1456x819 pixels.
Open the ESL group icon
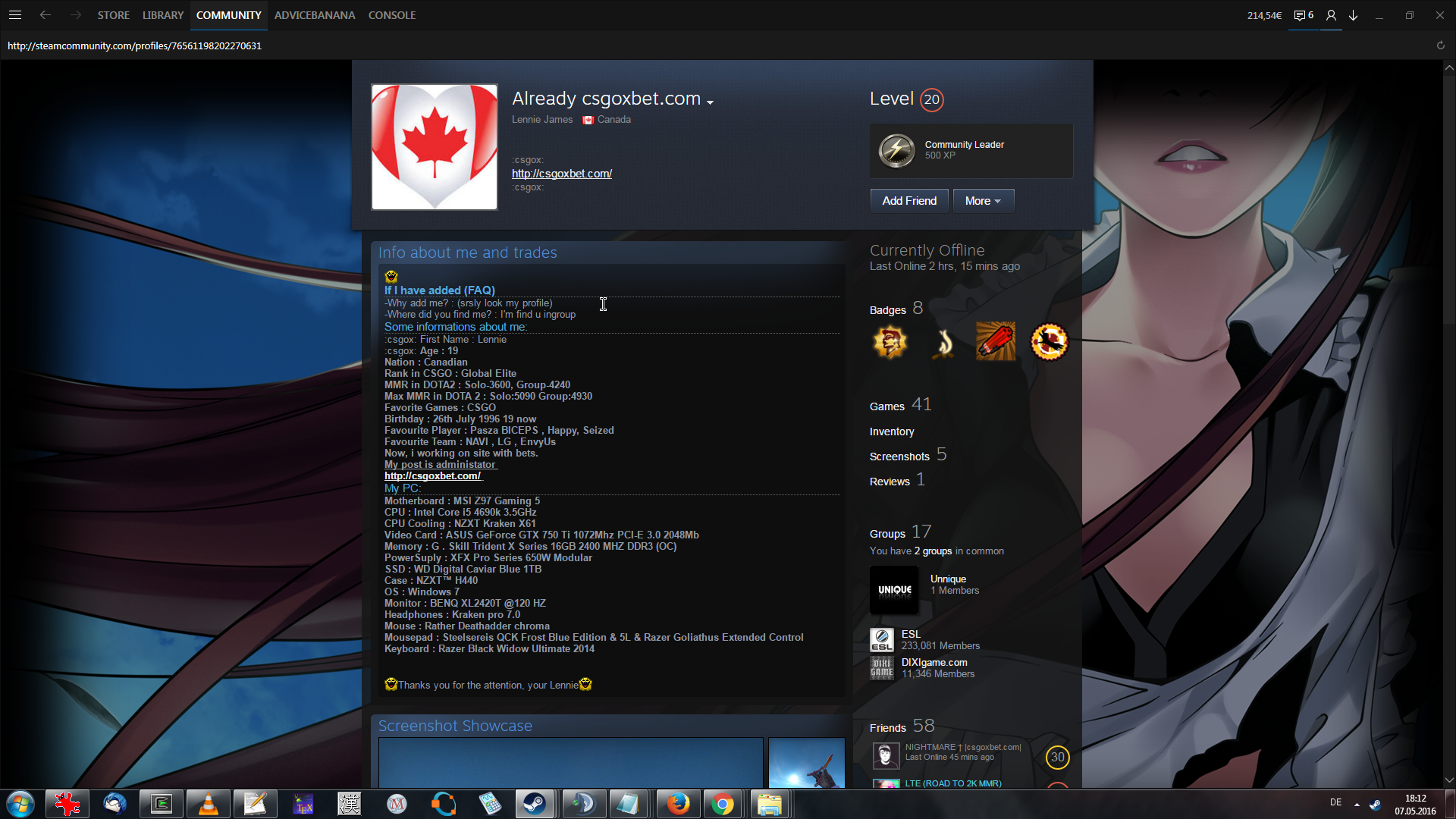click(881, 640)
